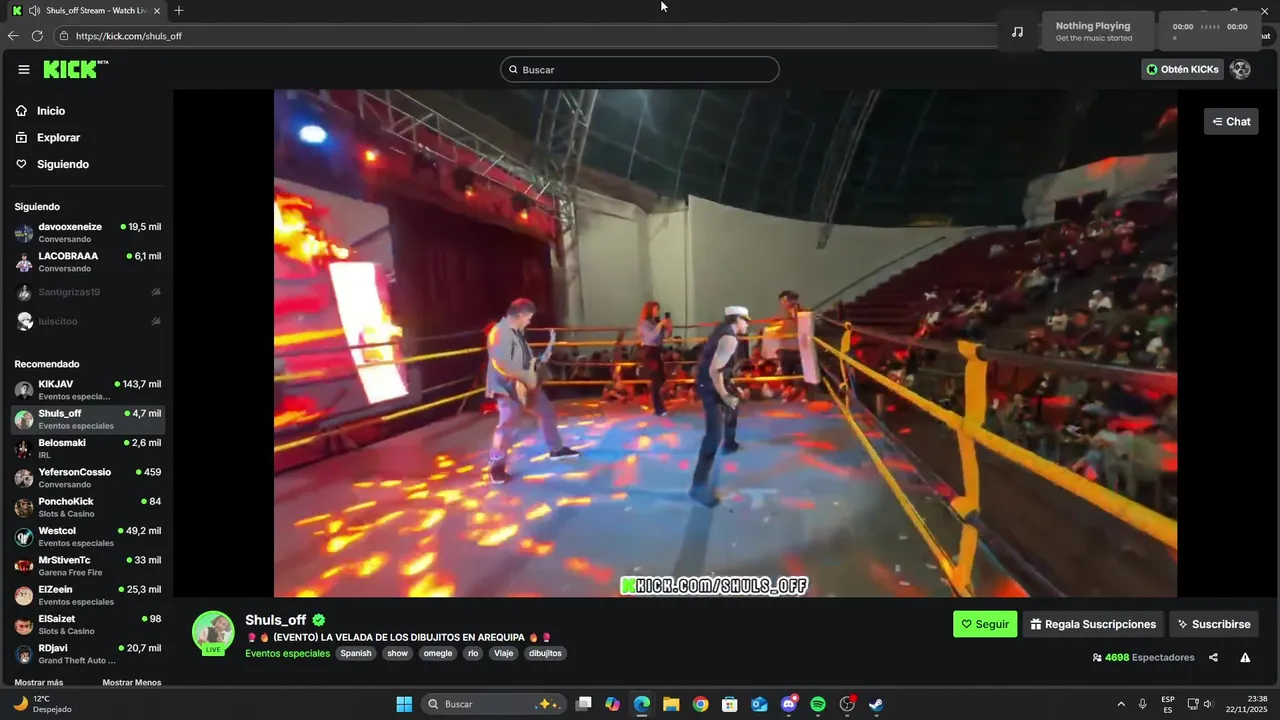Click the green Seguir button
The image size is (1280, 720).
tap(985, 624)
